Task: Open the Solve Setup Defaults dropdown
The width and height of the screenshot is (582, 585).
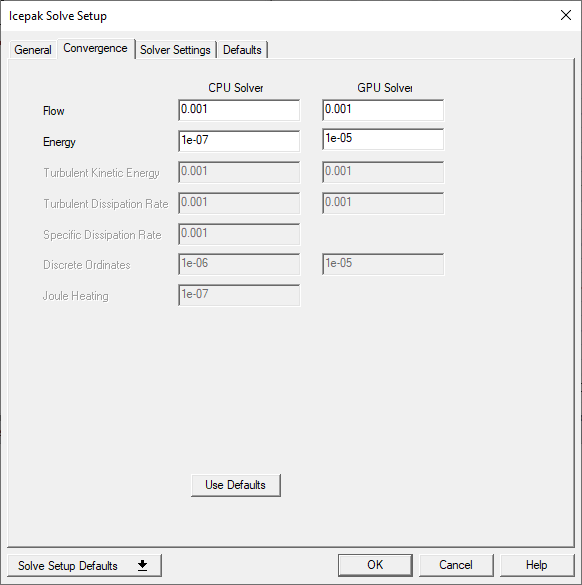Action: [x=84, y=565]
